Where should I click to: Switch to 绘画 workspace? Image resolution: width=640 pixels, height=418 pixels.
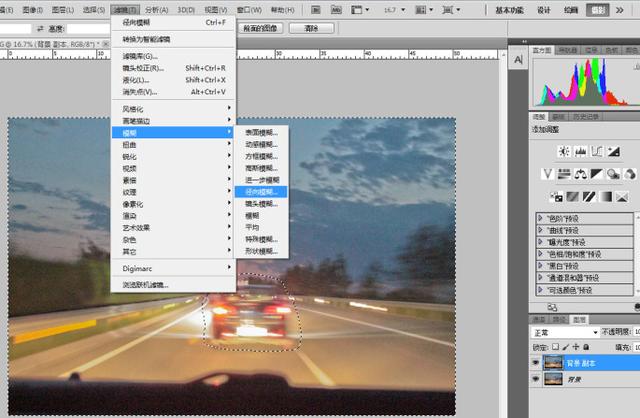pyautogui.click(x=571, y=10)
